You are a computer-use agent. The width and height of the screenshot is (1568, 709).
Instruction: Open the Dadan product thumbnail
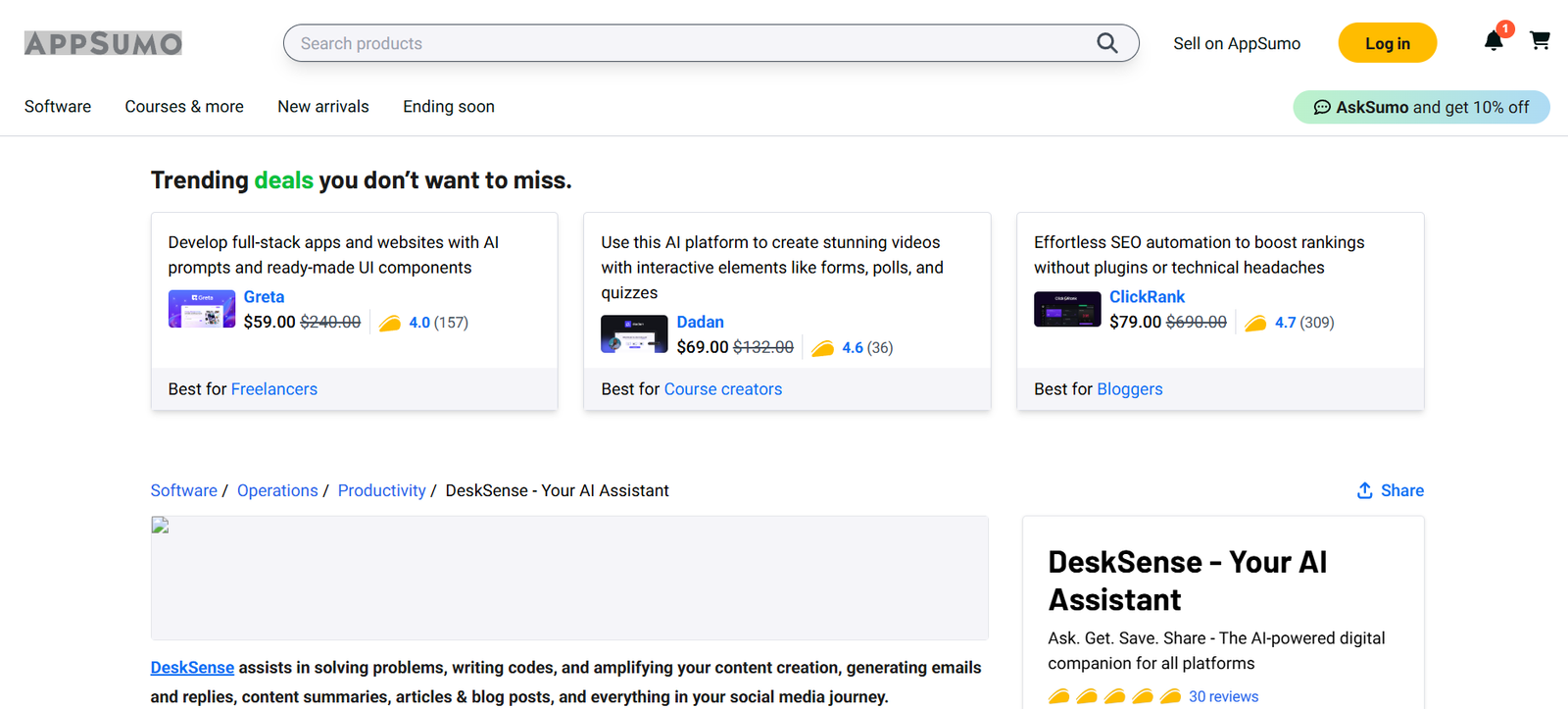coord(634,334)
